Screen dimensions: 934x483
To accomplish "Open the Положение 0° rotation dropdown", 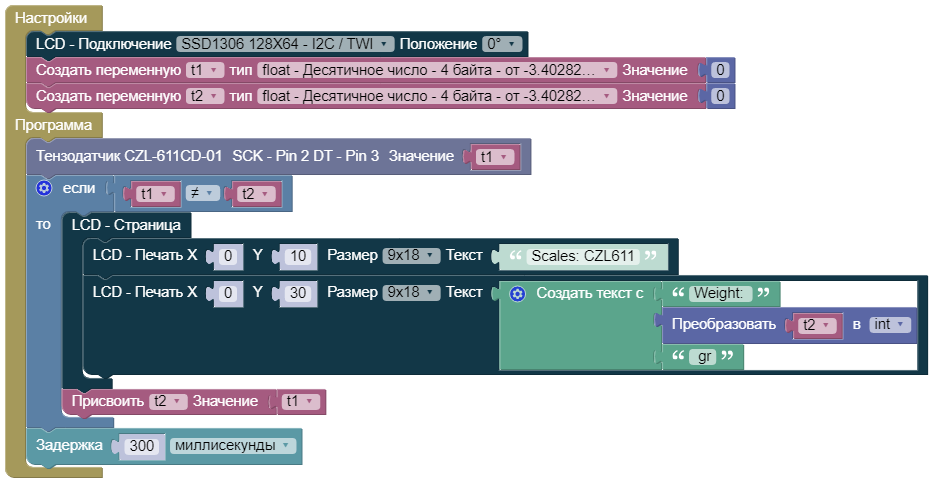I will (502, 44).
